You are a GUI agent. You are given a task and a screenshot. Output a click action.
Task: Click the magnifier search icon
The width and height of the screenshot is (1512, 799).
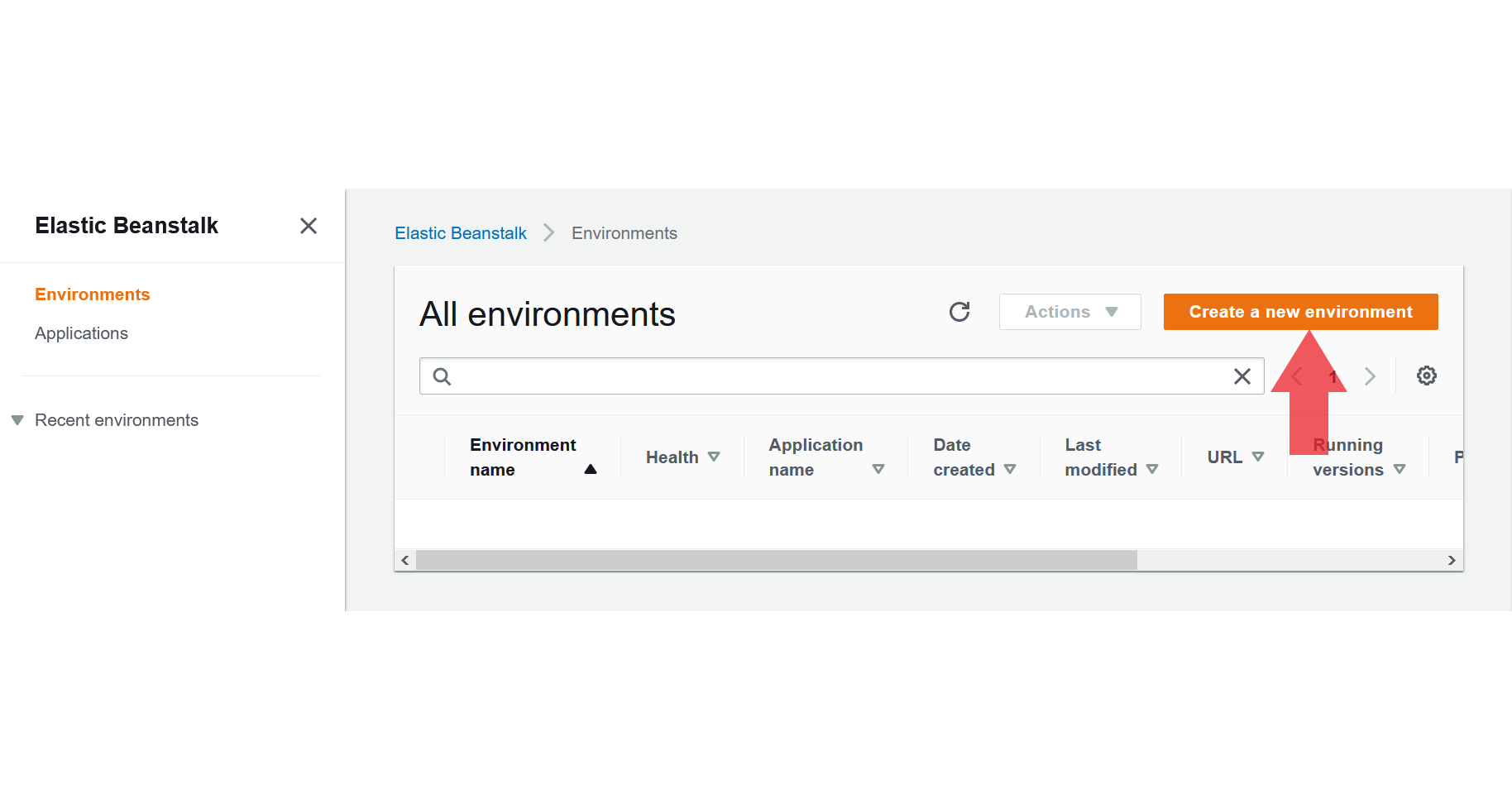[443, 377]
